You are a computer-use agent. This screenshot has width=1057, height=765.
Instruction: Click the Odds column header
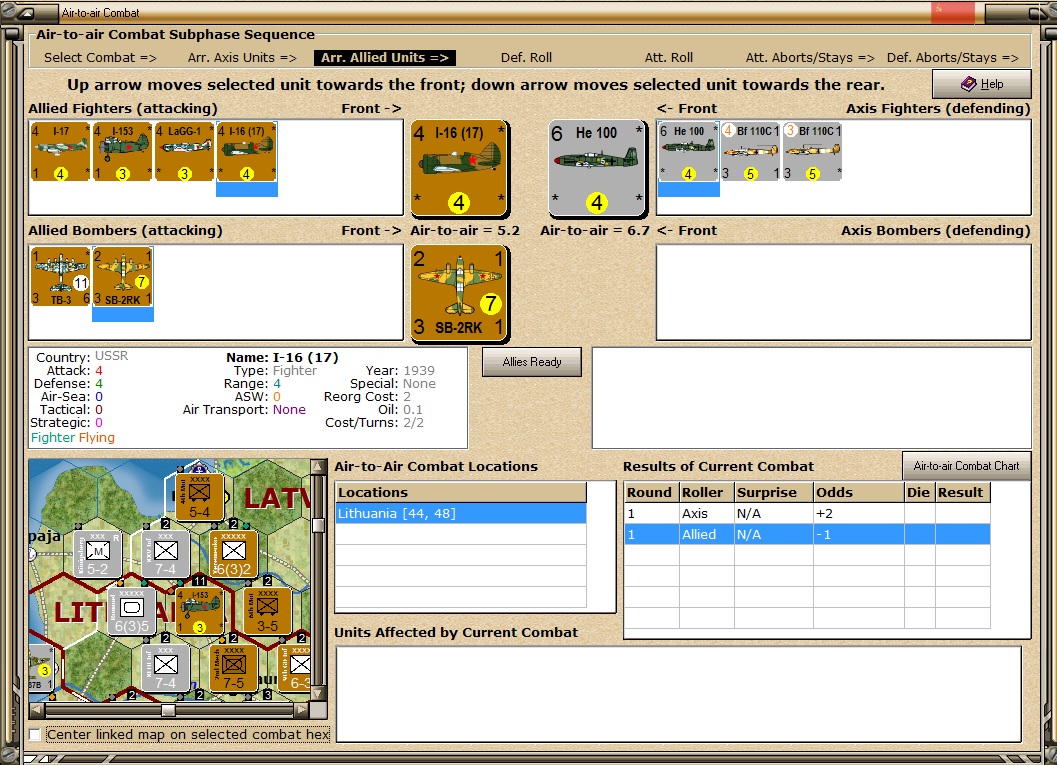tap(859, 493)
